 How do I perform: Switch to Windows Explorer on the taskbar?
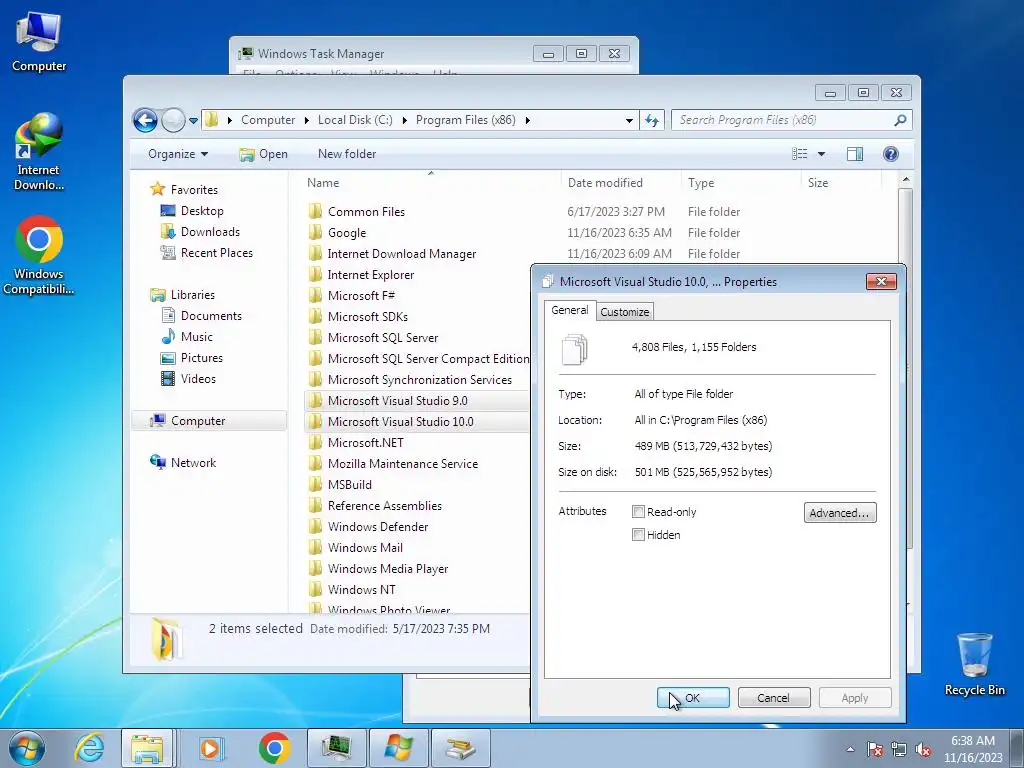(x=147, y=748)
